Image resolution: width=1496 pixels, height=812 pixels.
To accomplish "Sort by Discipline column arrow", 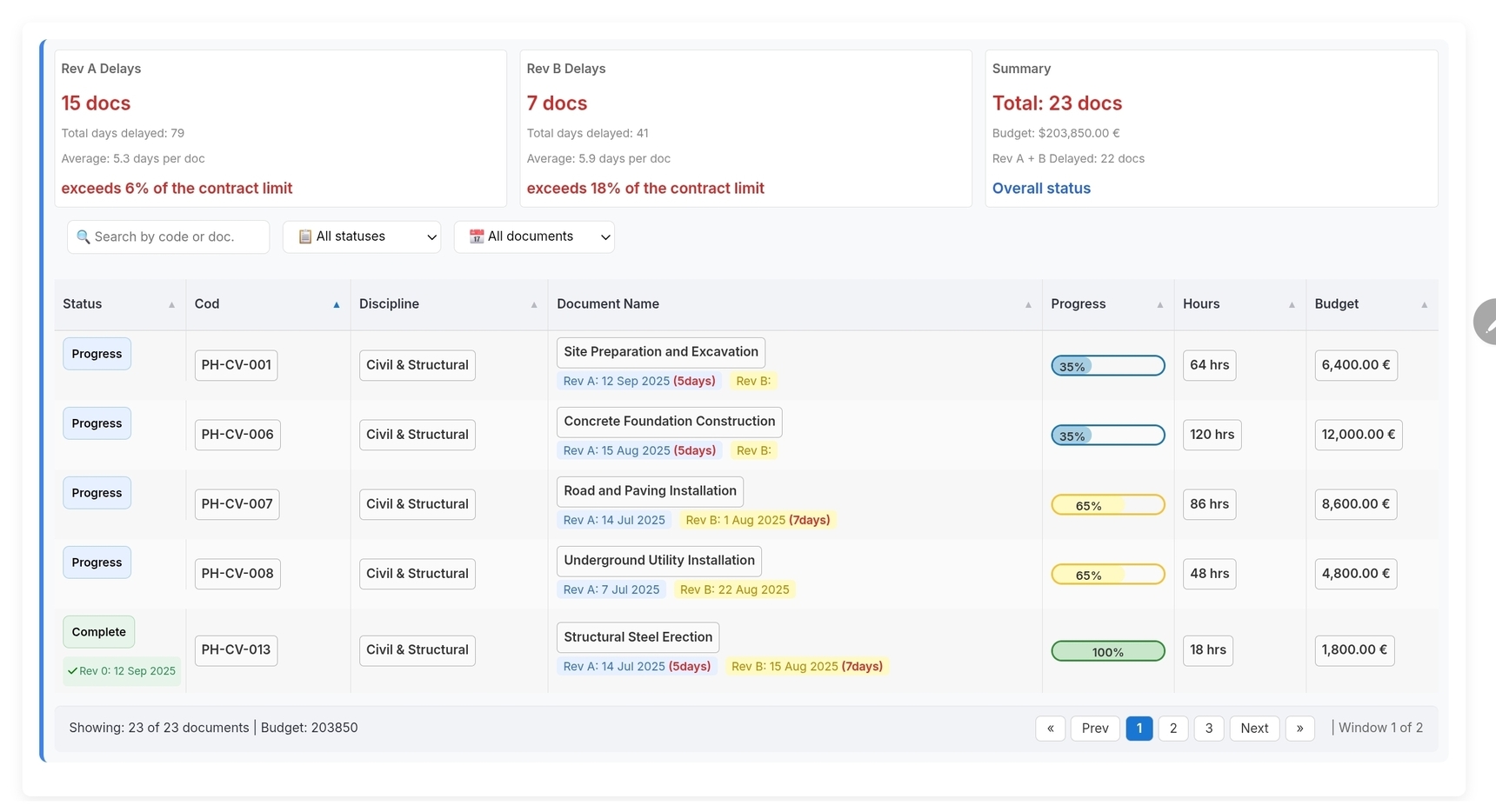I will tap(534, 305).
